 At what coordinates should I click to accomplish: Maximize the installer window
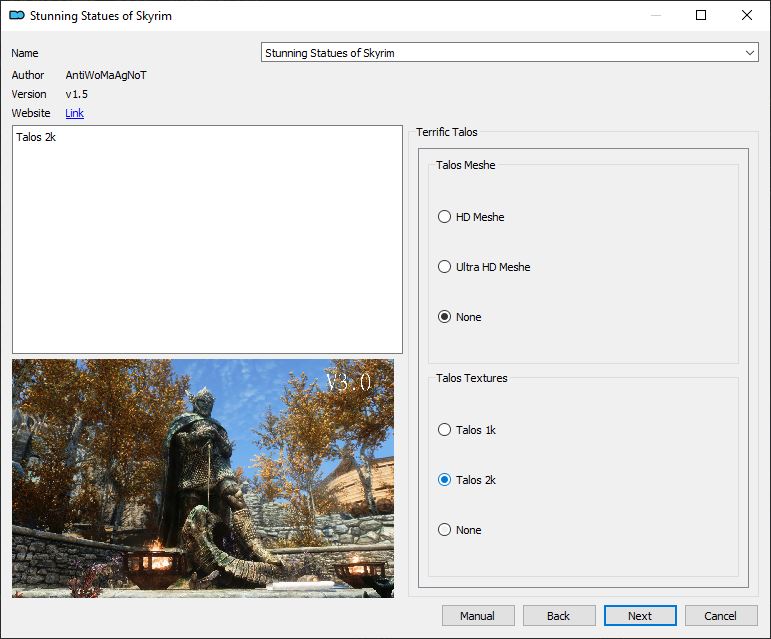click(x=701, y=15)
